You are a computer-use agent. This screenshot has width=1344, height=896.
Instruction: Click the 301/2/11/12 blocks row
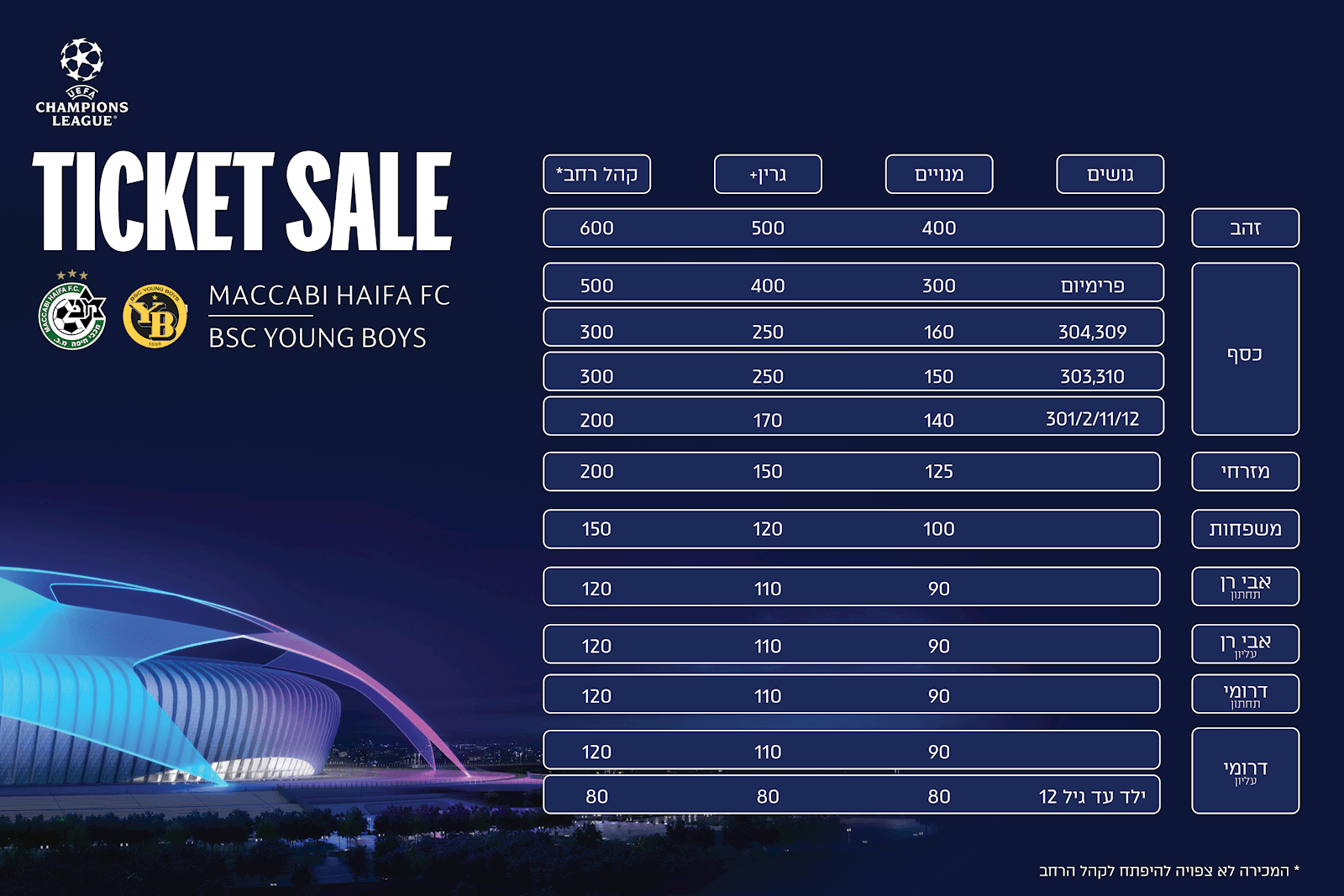[x=853, y=417]
